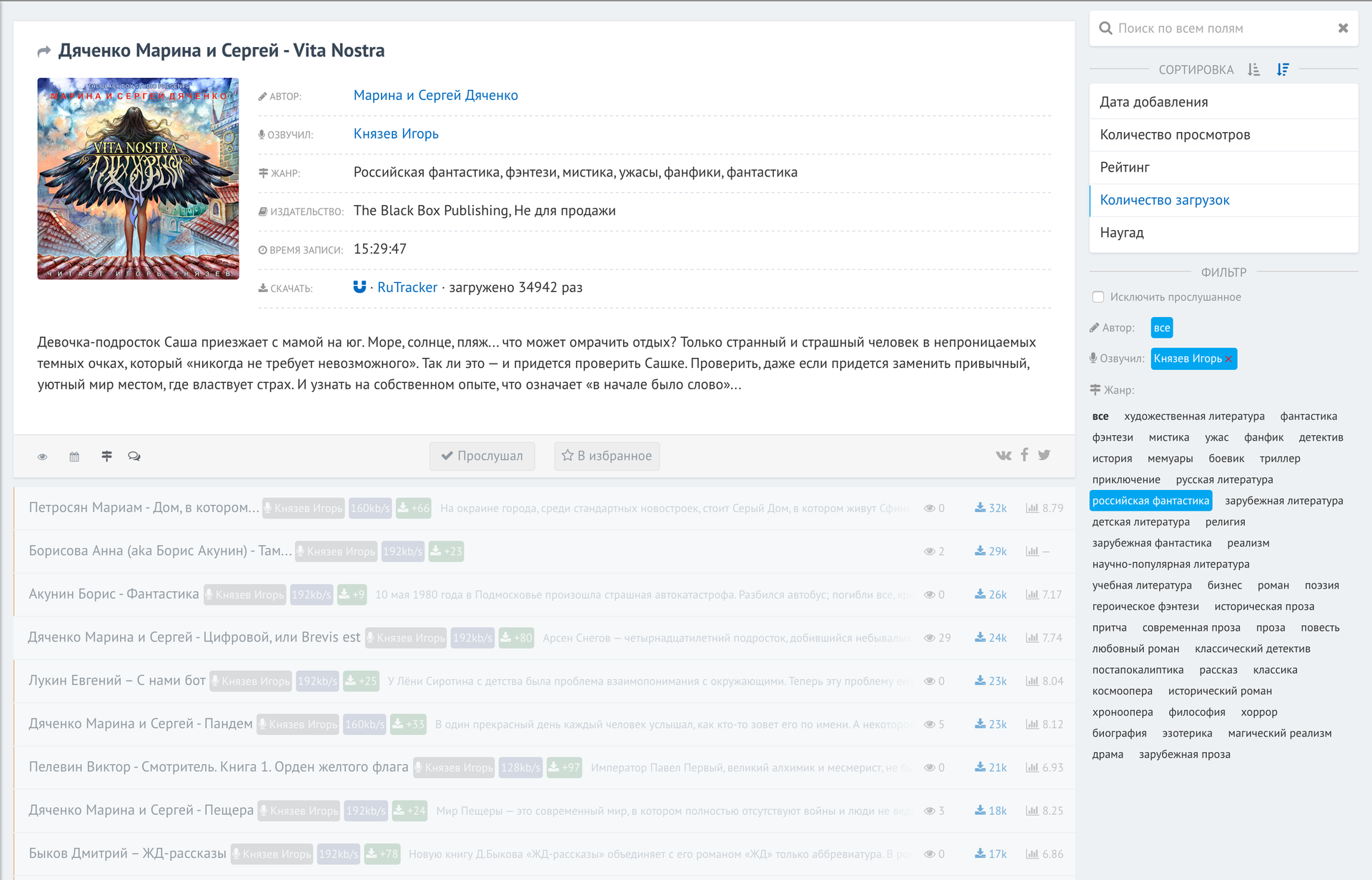Mark book with Прослушал button
The height and width of the screenshot is (880, 1372).
click(482, 456)
